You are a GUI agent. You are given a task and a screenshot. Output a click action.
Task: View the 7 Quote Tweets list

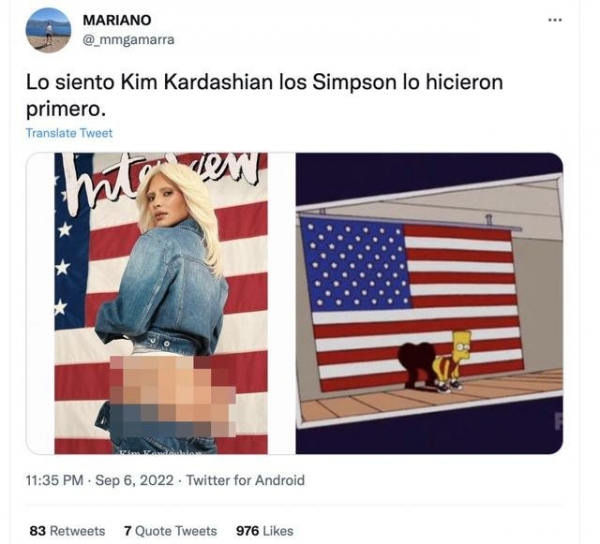pyautogui.click(x=170, y=531)
